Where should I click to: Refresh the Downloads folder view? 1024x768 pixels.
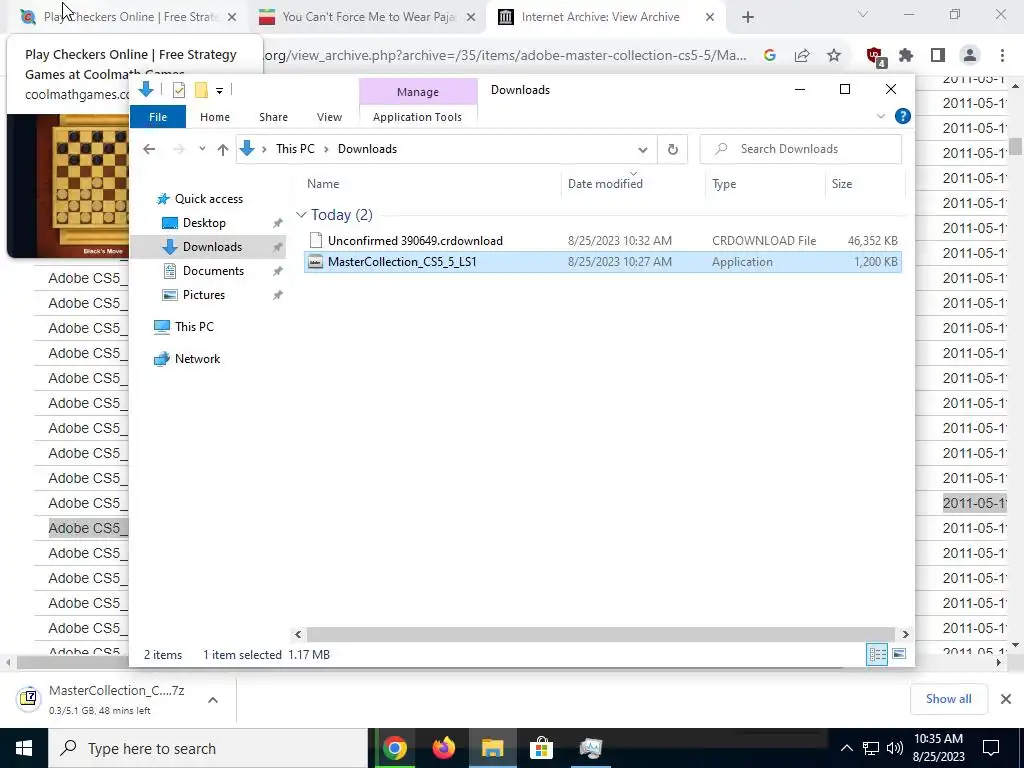click(x=673, y=150)
